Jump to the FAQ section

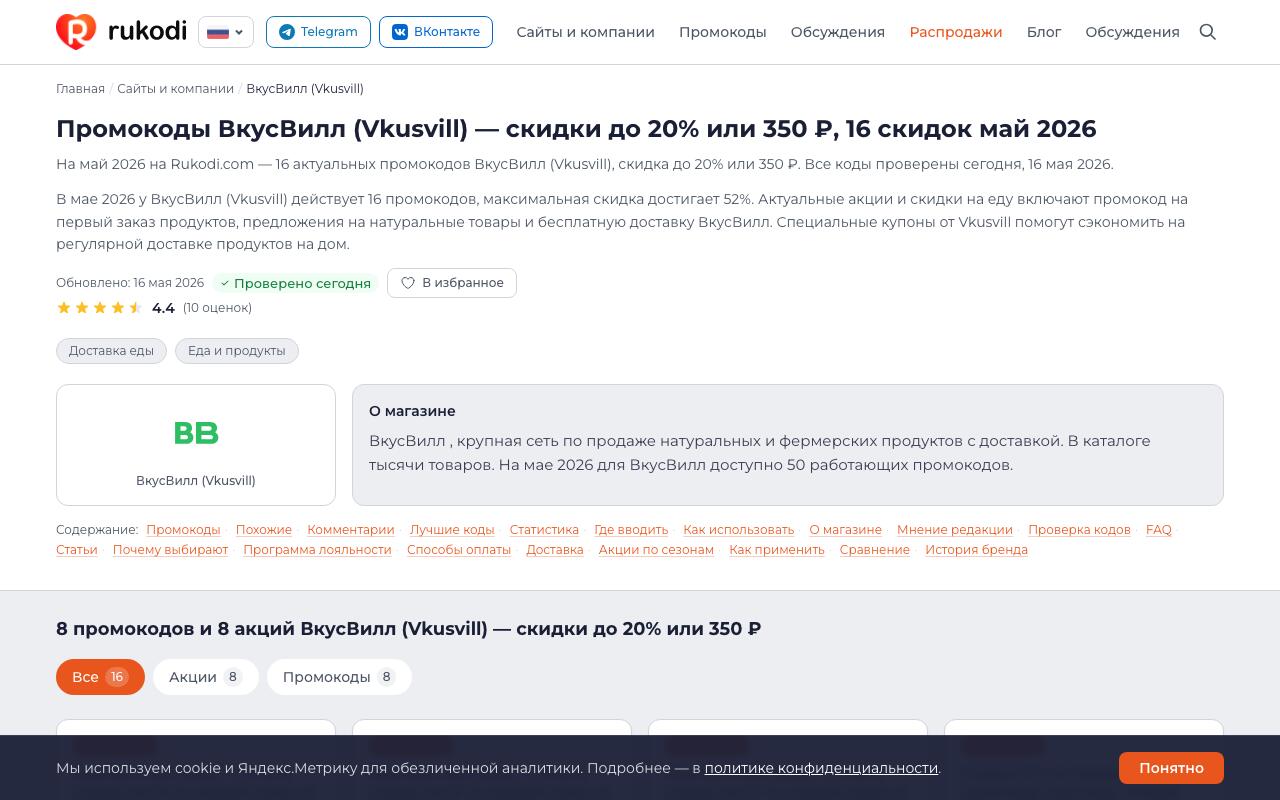pyautogui.click(x=1159, y=530)
